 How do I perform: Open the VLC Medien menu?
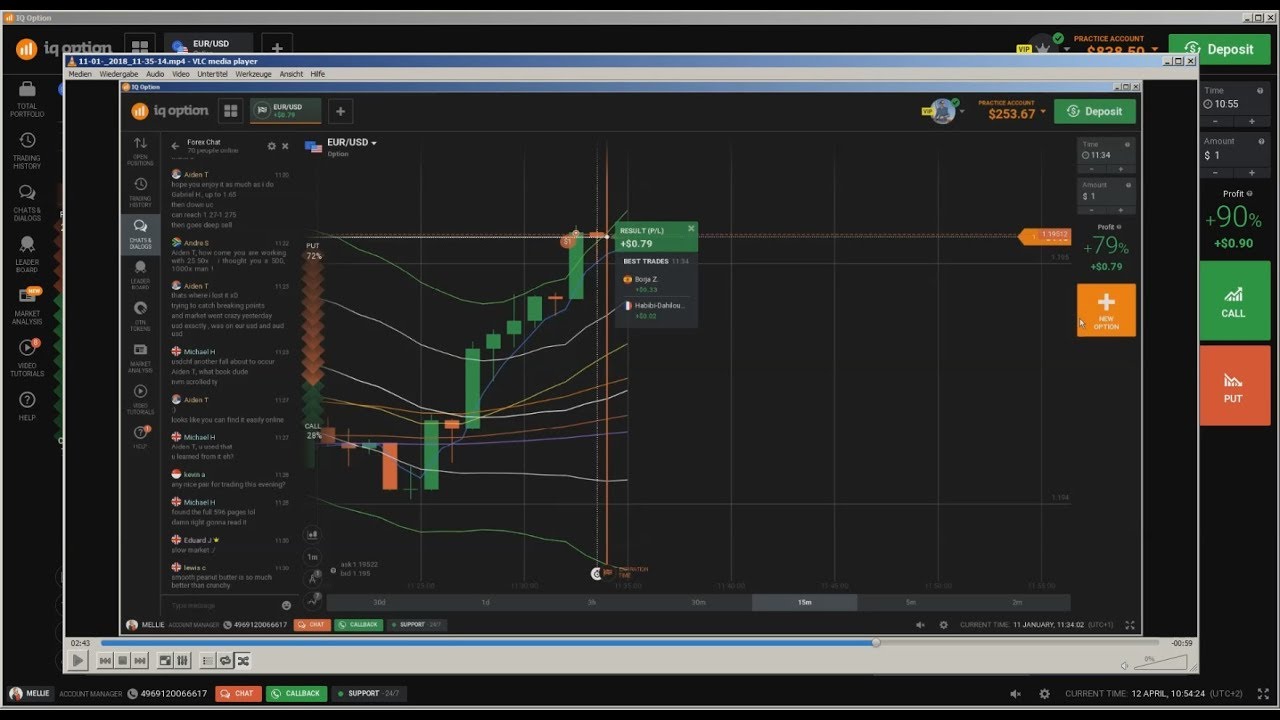(x=80, y=74)
